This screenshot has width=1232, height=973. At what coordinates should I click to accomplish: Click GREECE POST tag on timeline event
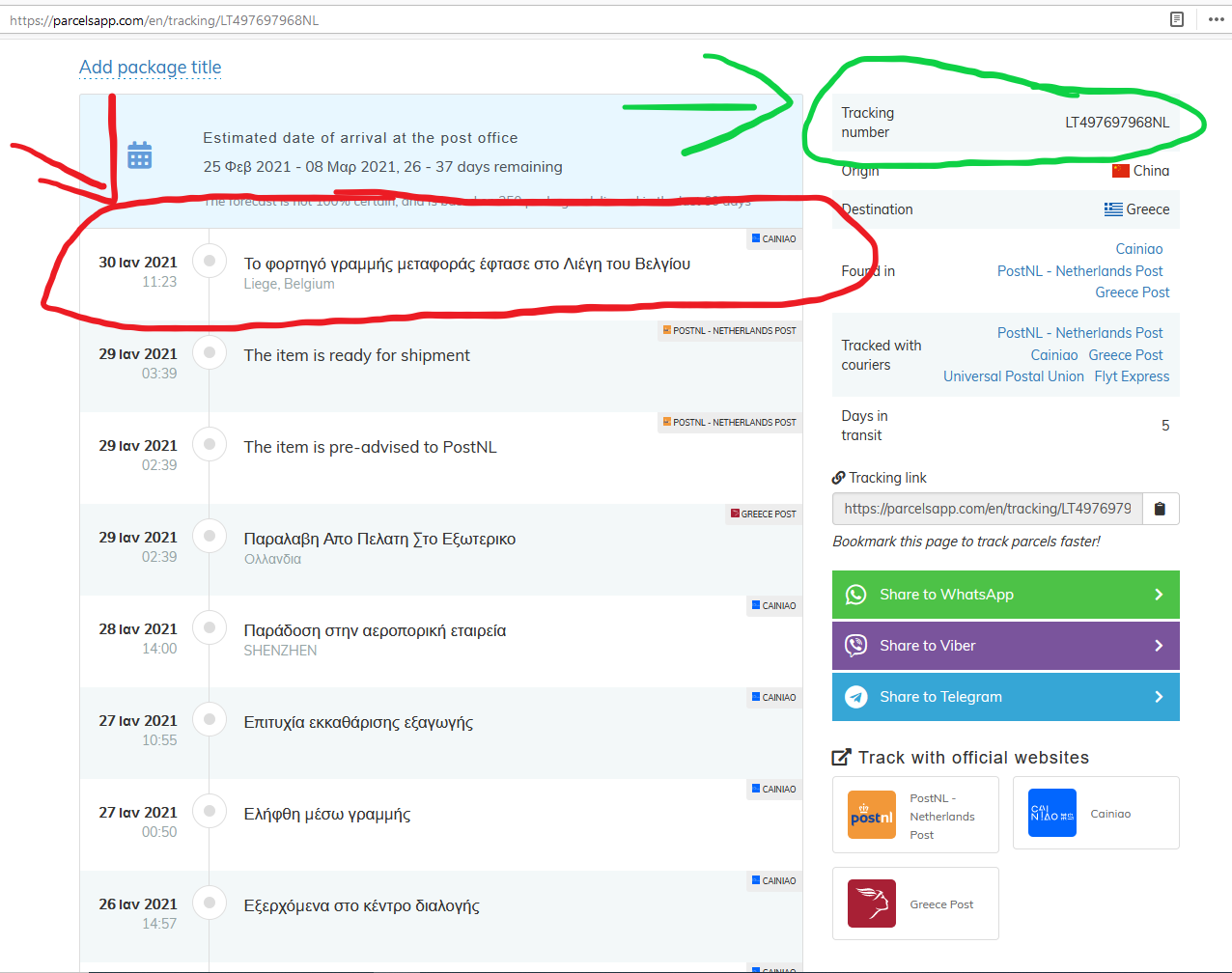pos(764,514)
